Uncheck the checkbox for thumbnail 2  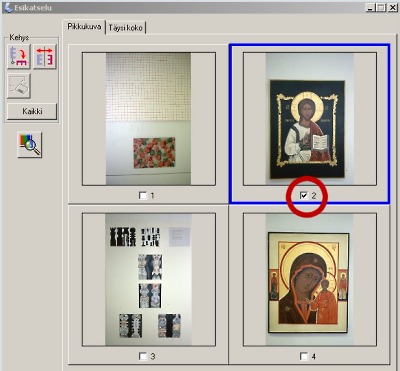point(304,195)
